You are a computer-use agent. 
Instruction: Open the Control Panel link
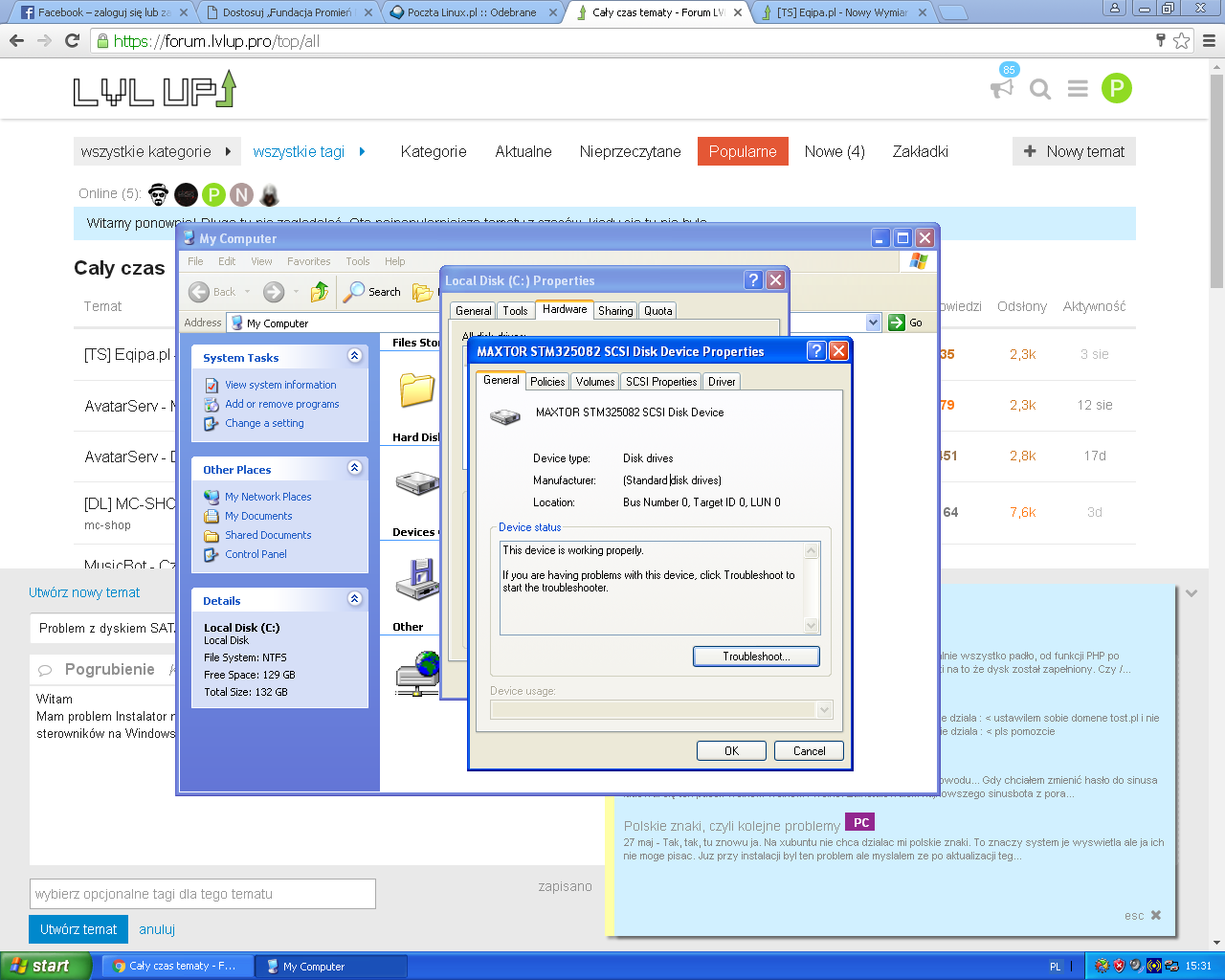[x=256, y=554]
